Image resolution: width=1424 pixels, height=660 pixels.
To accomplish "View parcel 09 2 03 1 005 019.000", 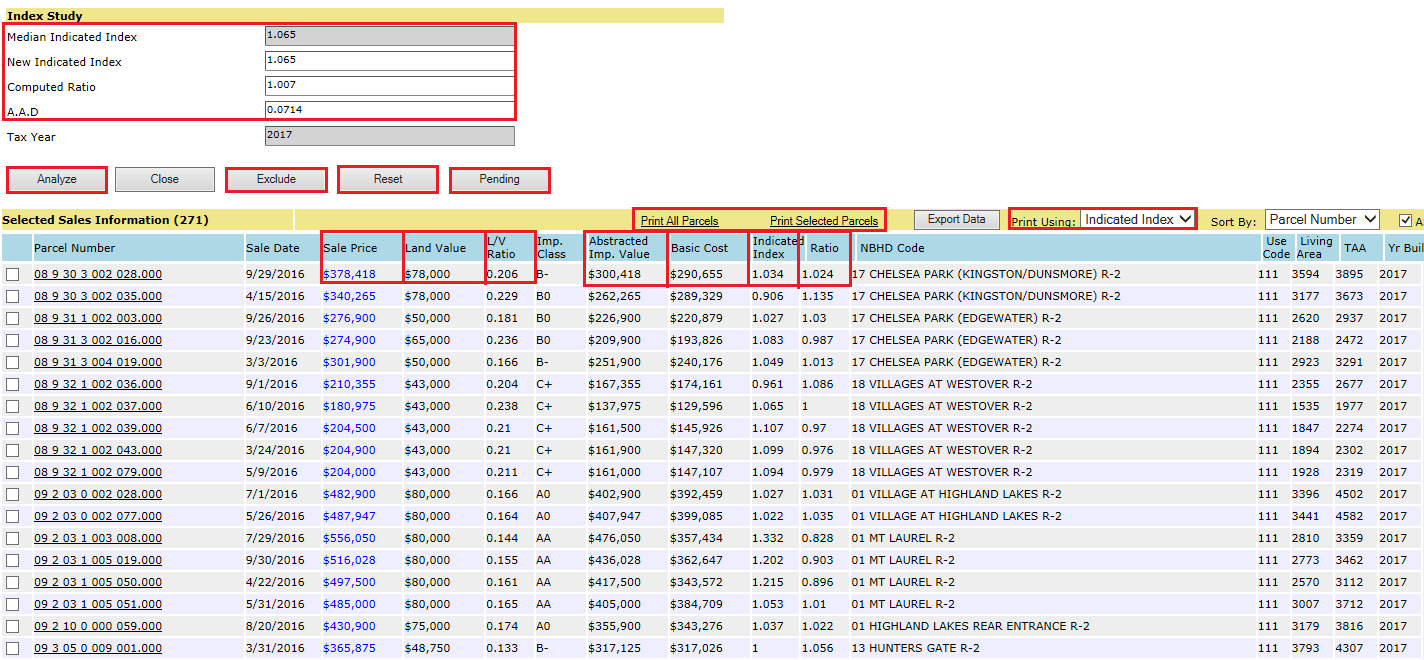I will coord(98,560).
